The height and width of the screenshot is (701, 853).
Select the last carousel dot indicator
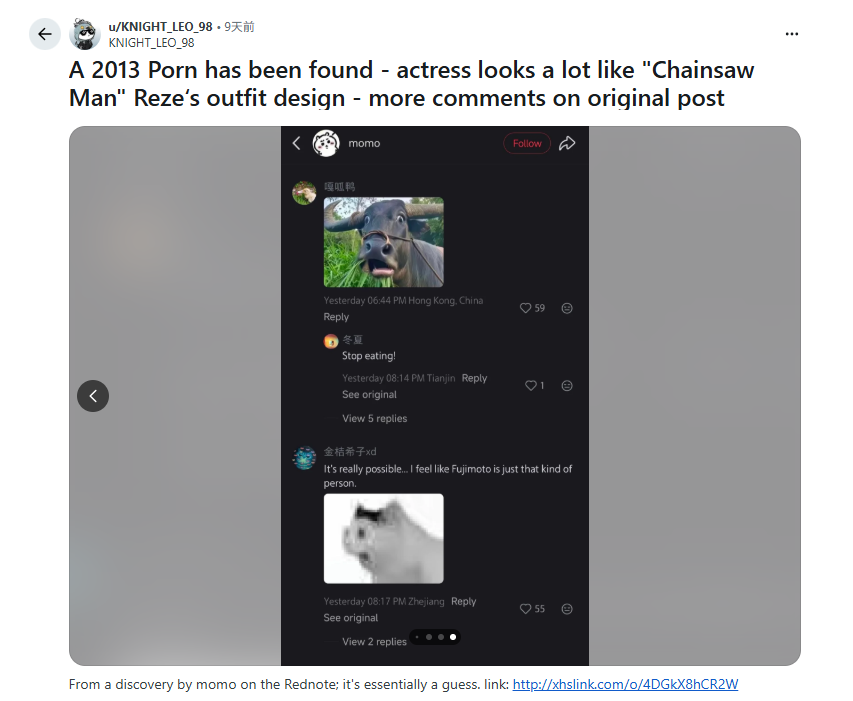click(453, 637)
